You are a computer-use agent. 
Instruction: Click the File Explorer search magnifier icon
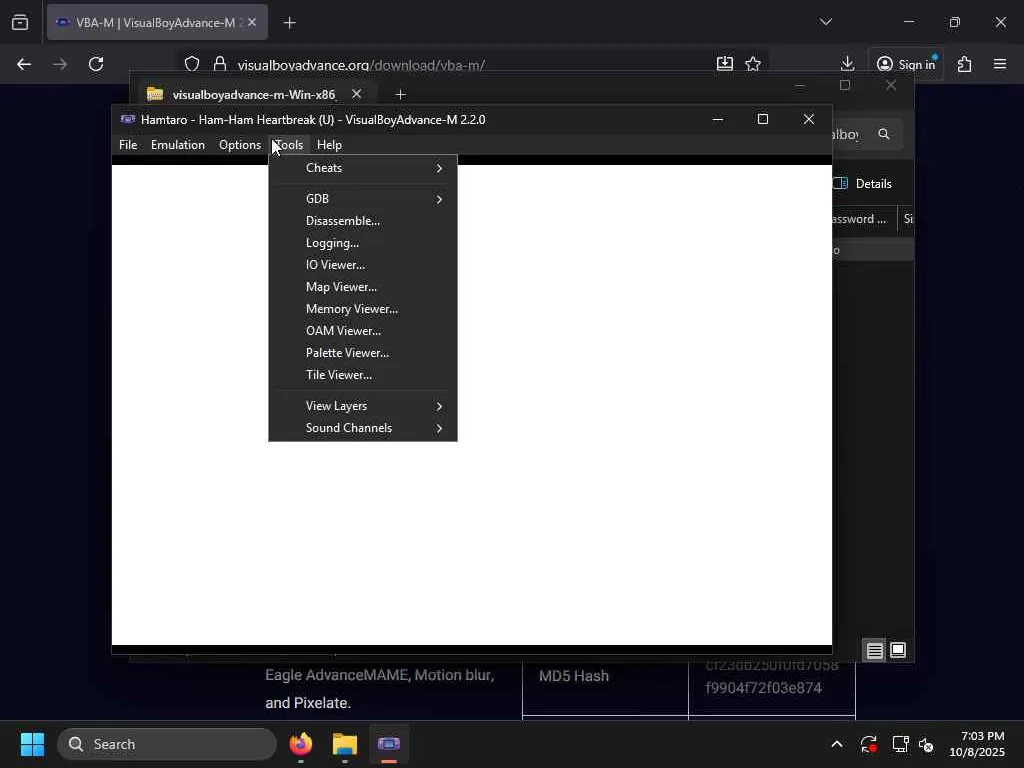coord(884,134)
